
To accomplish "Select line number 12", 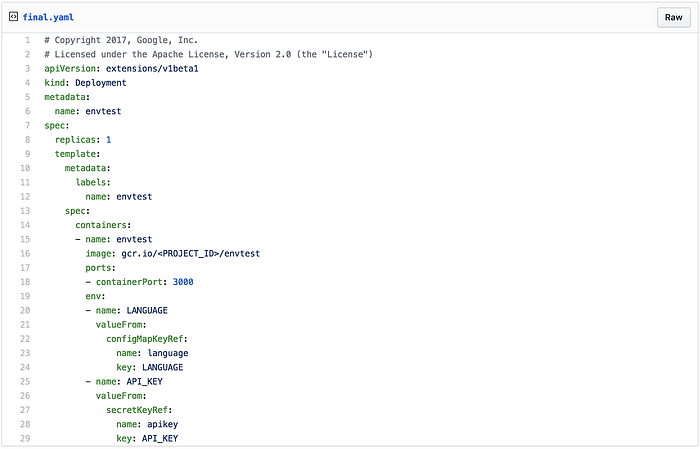I will pyautogui.click(x=25, y=197).
